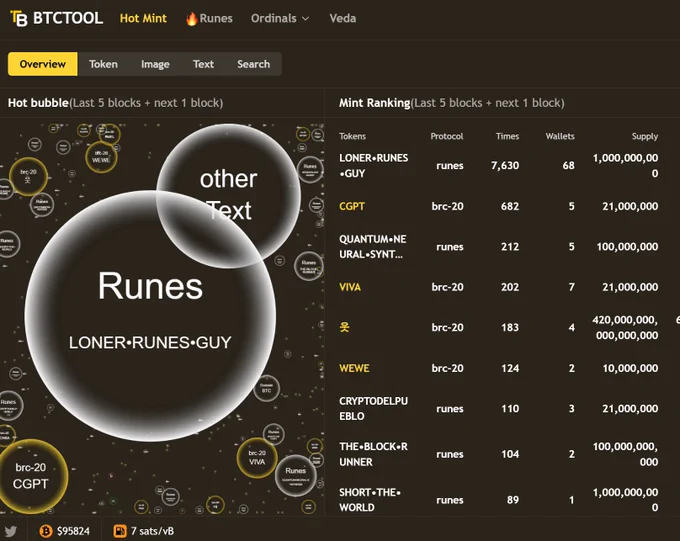Click the Wallets column header
Screen dimensions: 680x541
(560, 136)
